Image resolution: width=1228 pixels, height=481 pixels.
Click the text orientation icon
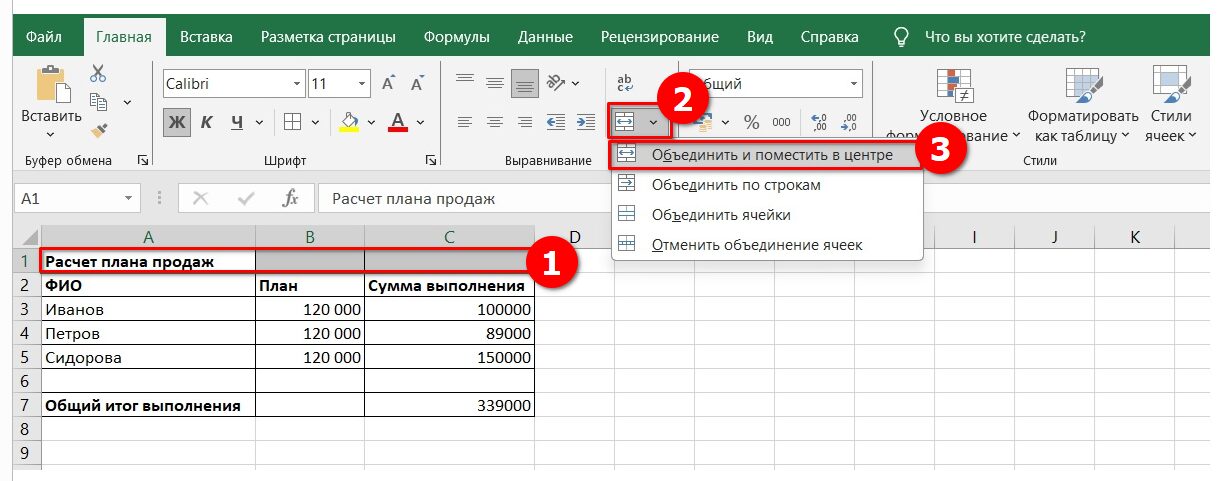(557, 83)
